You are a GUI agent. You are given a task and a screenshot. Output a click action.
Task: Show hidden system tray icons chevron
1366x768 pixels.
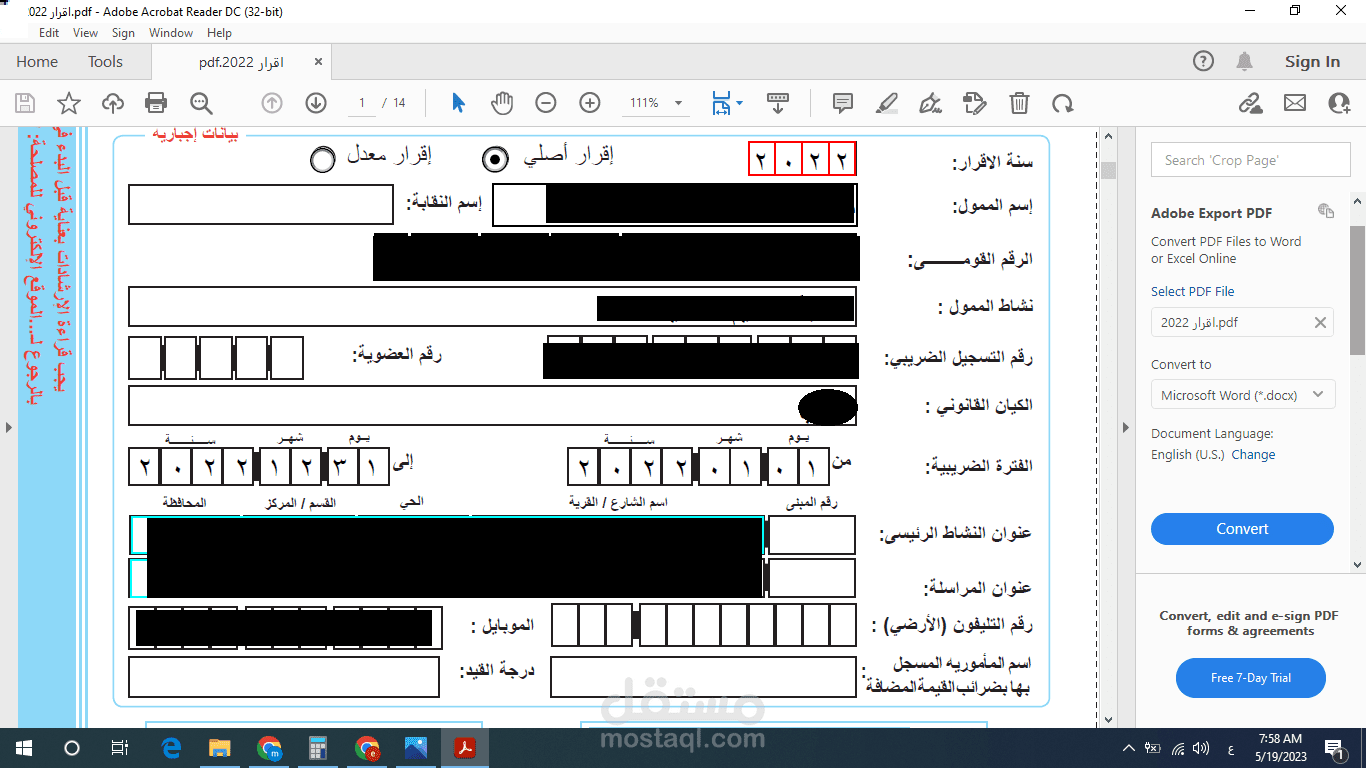click(1128, 747)
